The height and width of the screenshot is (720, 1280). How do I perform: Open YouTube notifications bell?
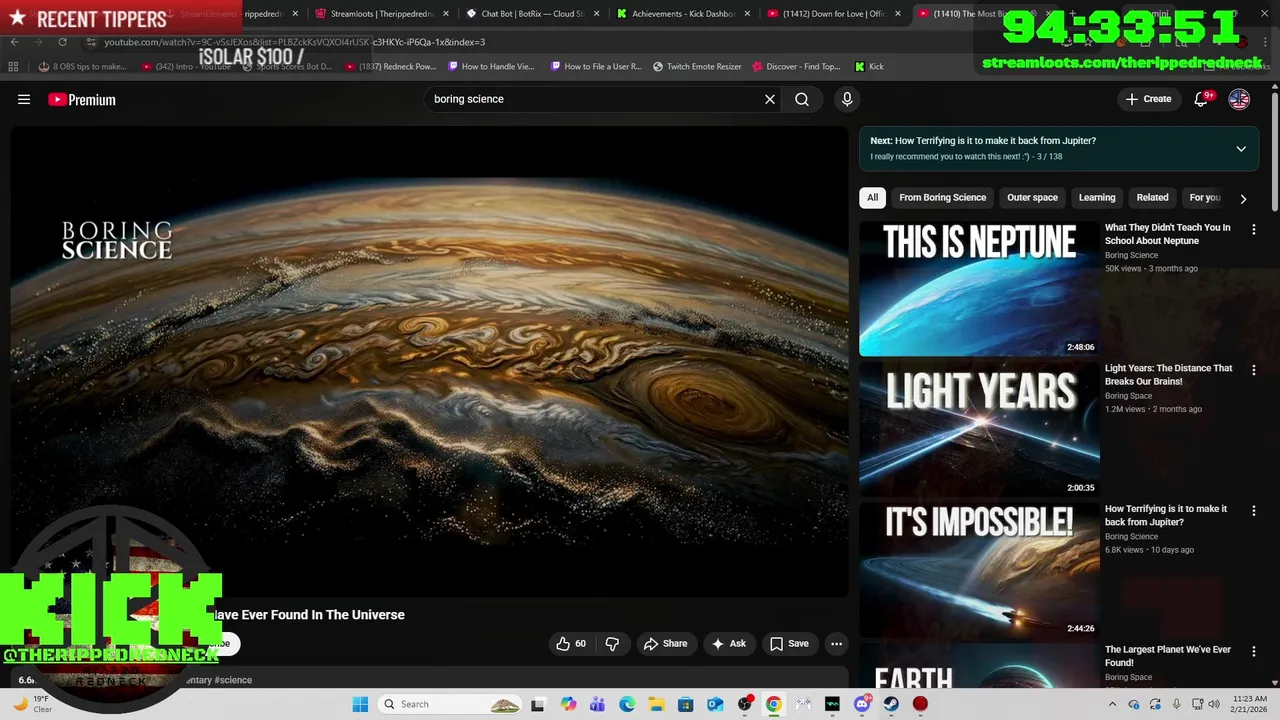1201,99
